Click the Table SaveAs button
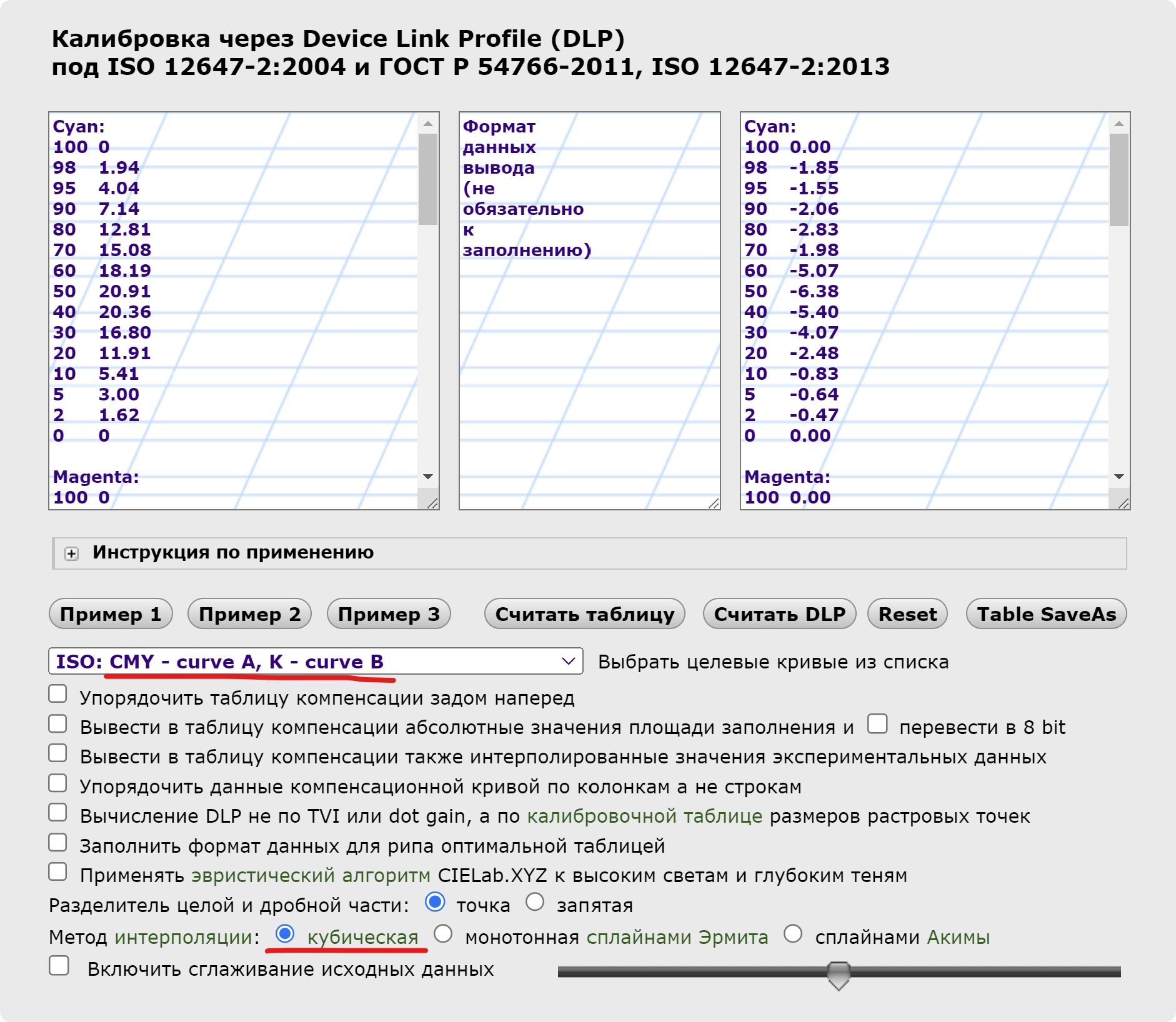 point(1046,614)
